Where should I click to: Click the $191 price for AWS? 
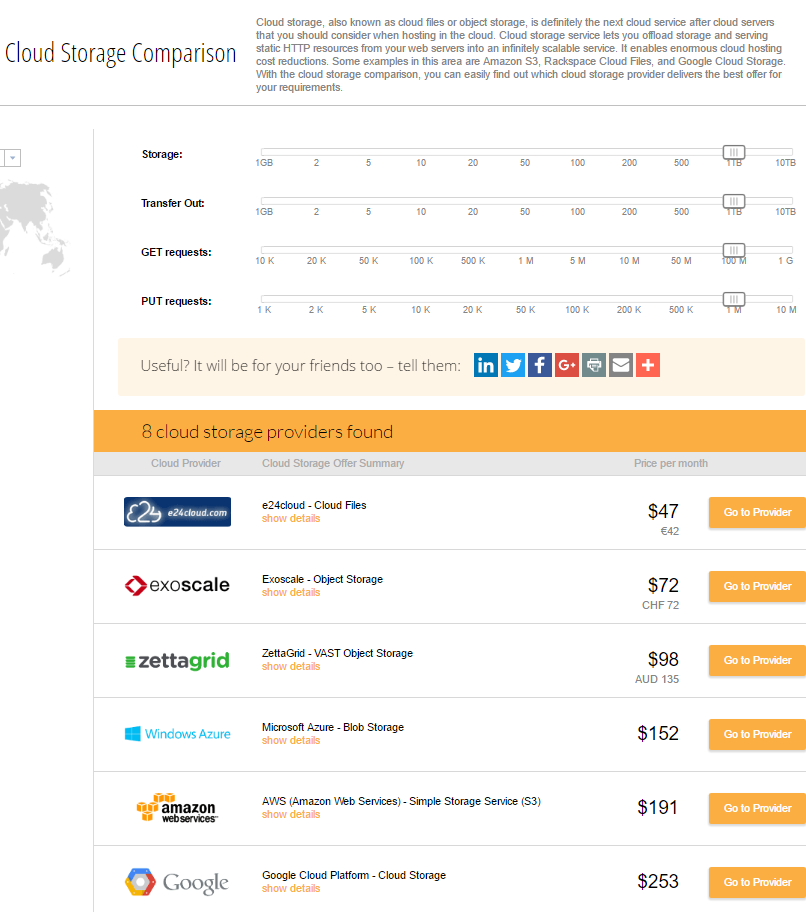tap(658, 807)
